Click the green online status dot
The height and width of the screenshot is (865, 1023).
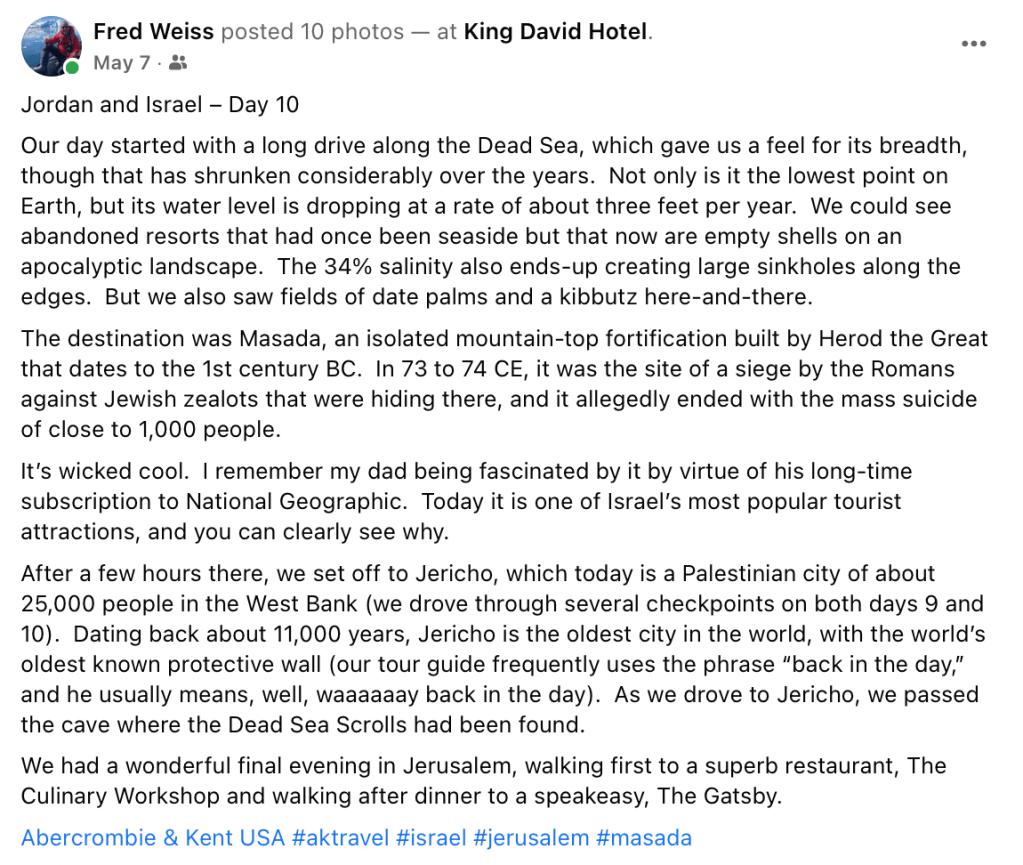coord(72,68)
